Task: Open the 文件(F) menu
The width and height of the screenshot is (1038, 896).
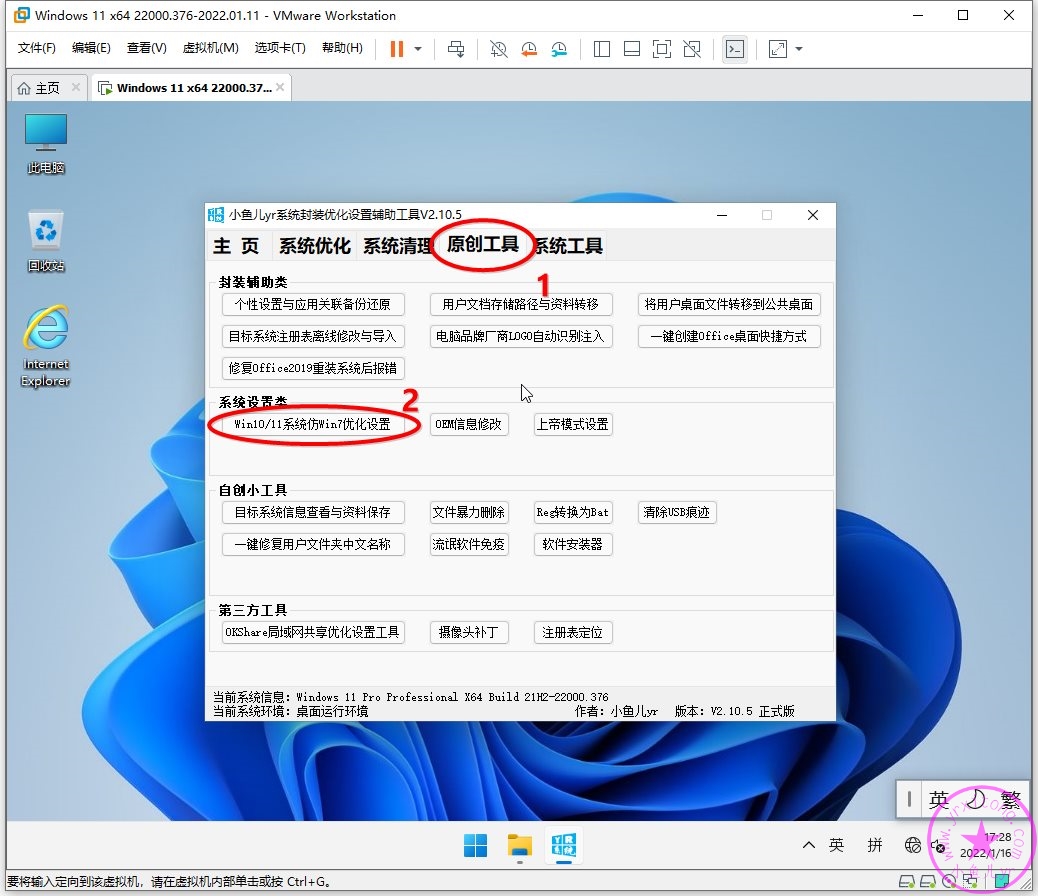Action: click(36, 48)
